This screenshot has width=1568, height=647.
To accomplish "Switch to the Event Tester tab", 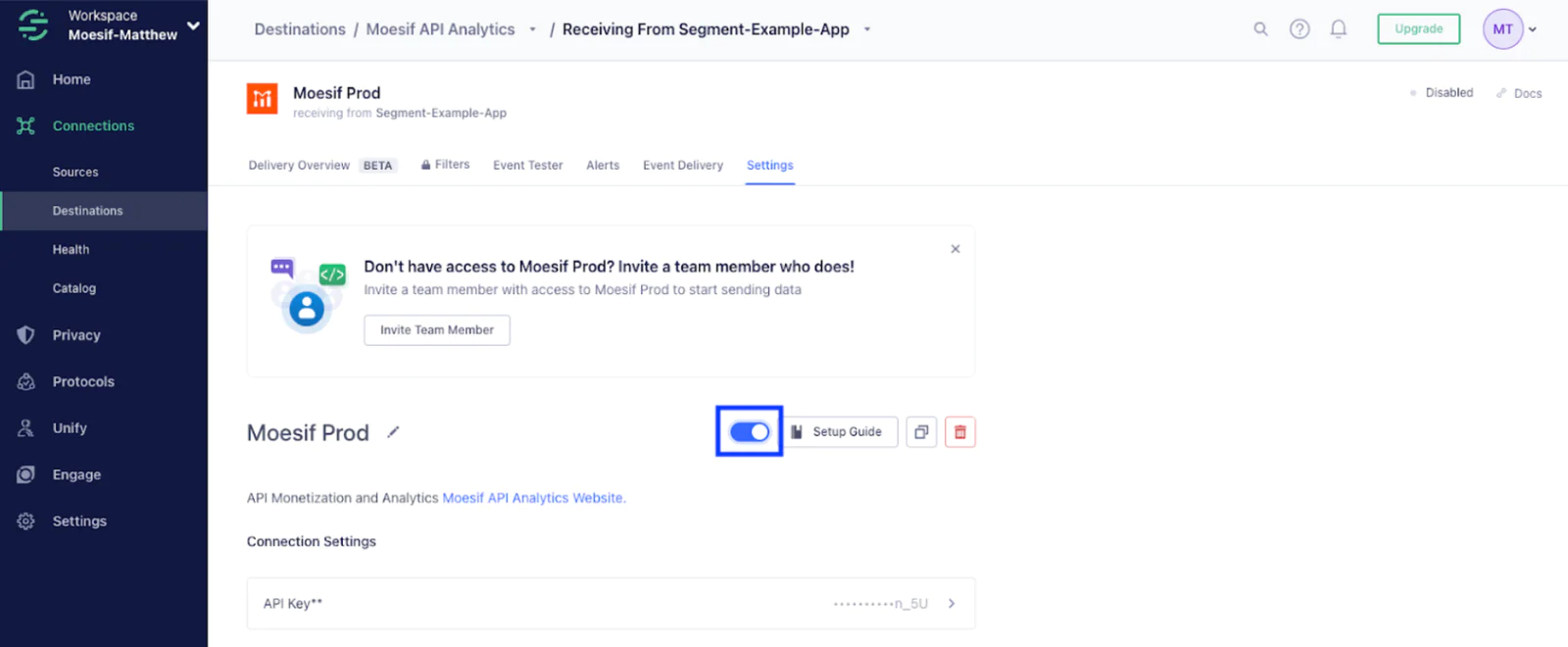I will 528,166.
